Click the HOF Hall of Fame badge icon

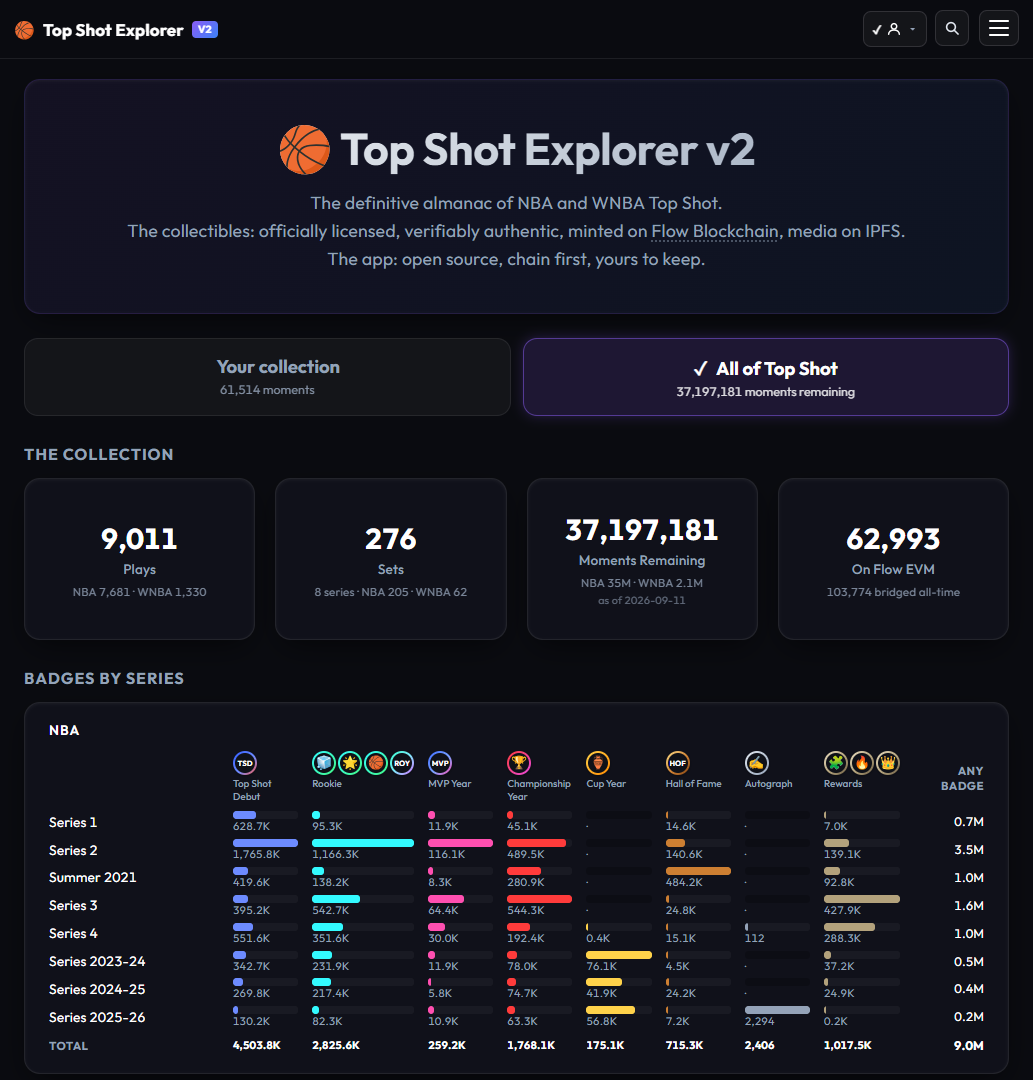pyautogui.click(x=678, y=763)
